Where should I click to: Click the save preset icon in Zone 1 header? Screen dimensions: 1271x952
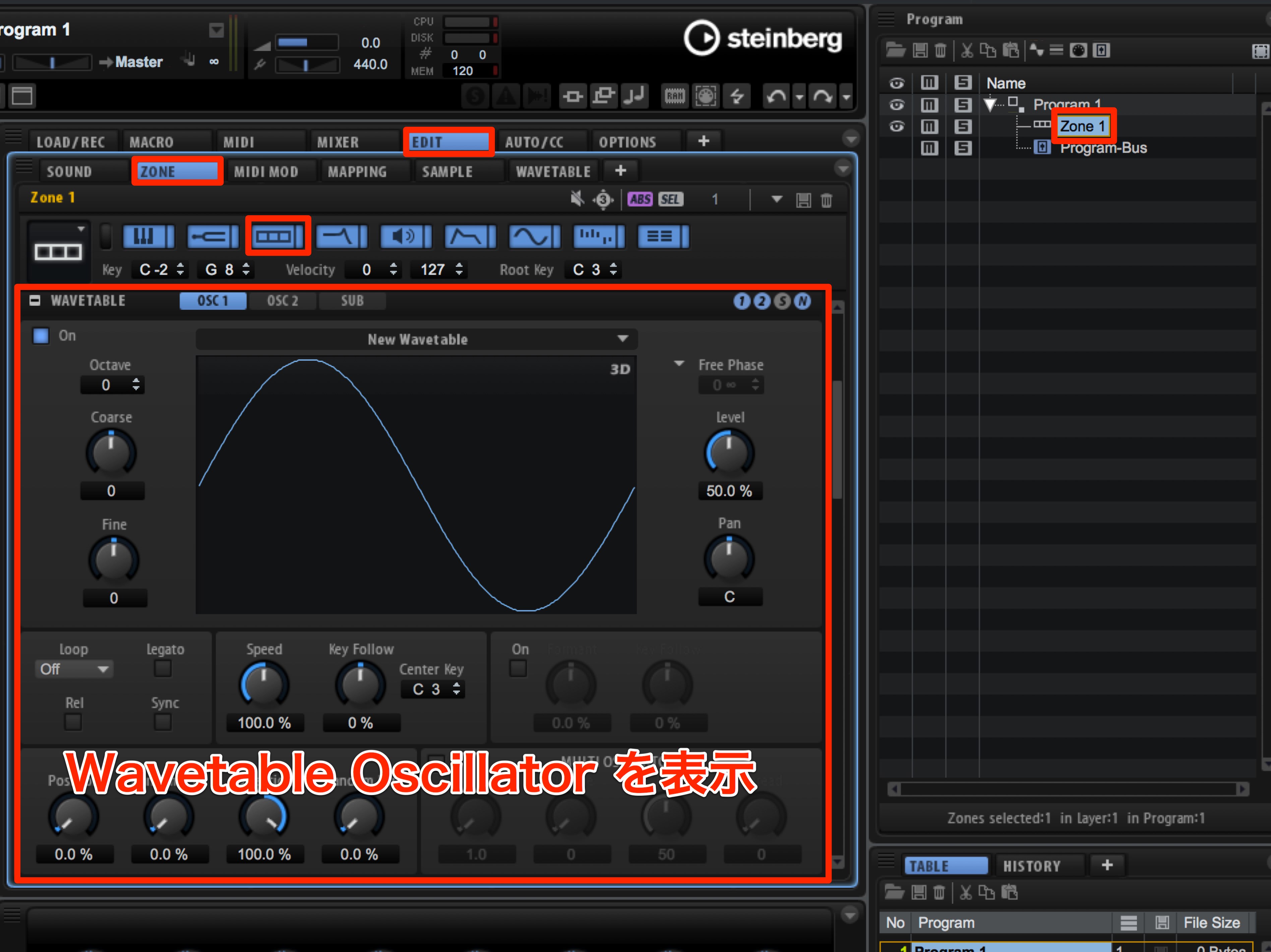point(803,200)
